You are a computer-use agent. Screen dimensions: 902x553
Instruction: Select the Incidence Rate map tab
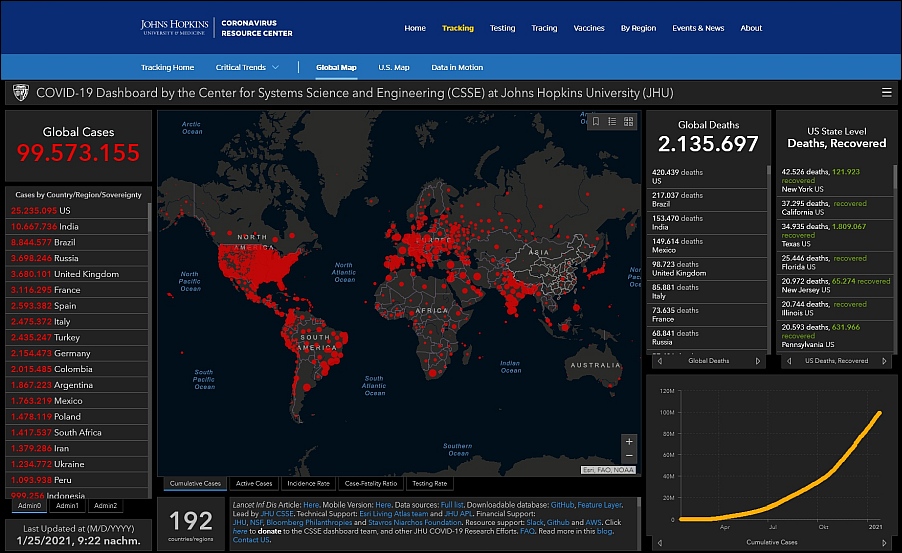click(x=308, y=483)
